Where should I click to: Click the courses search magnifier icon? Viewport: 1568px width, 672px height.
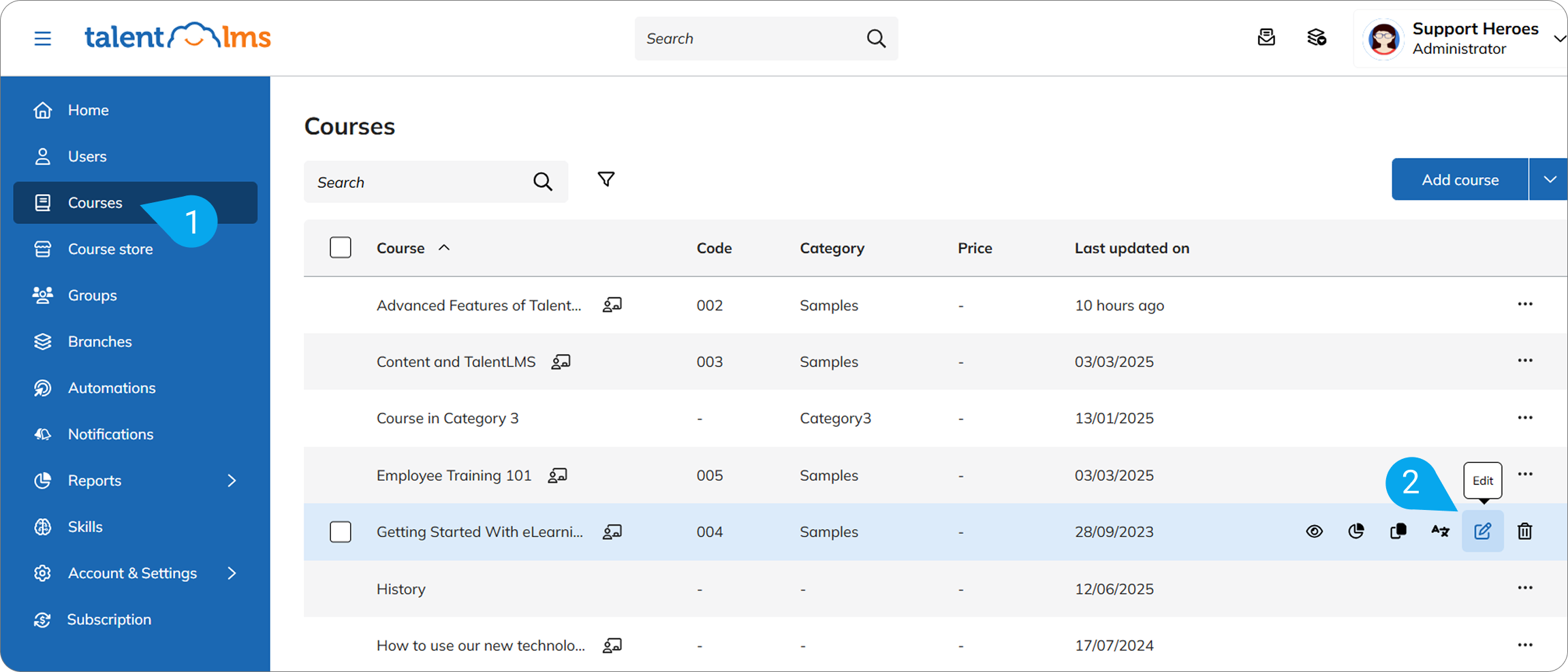[542, 182]
